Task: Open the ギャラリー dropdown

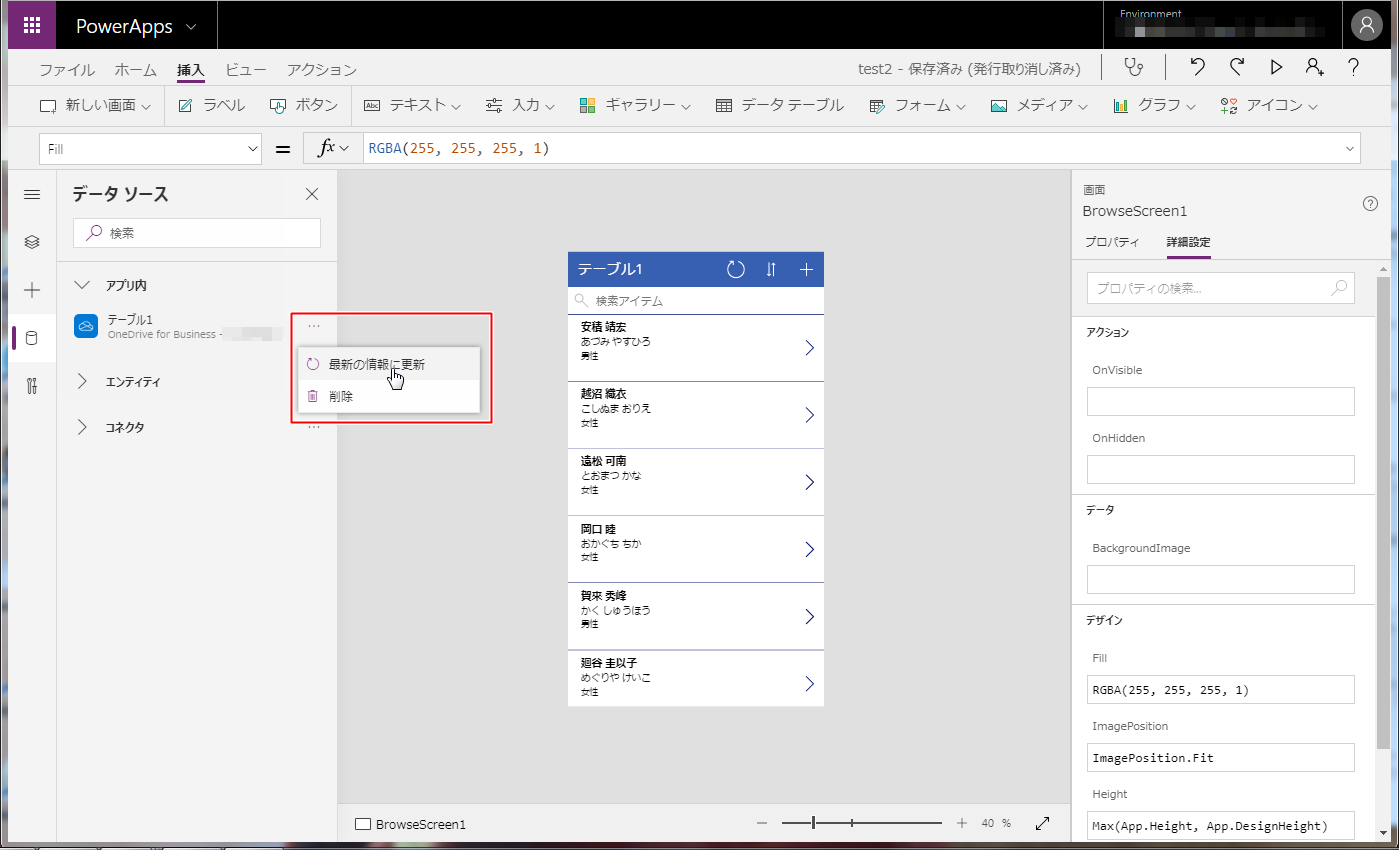Action: 636,105
